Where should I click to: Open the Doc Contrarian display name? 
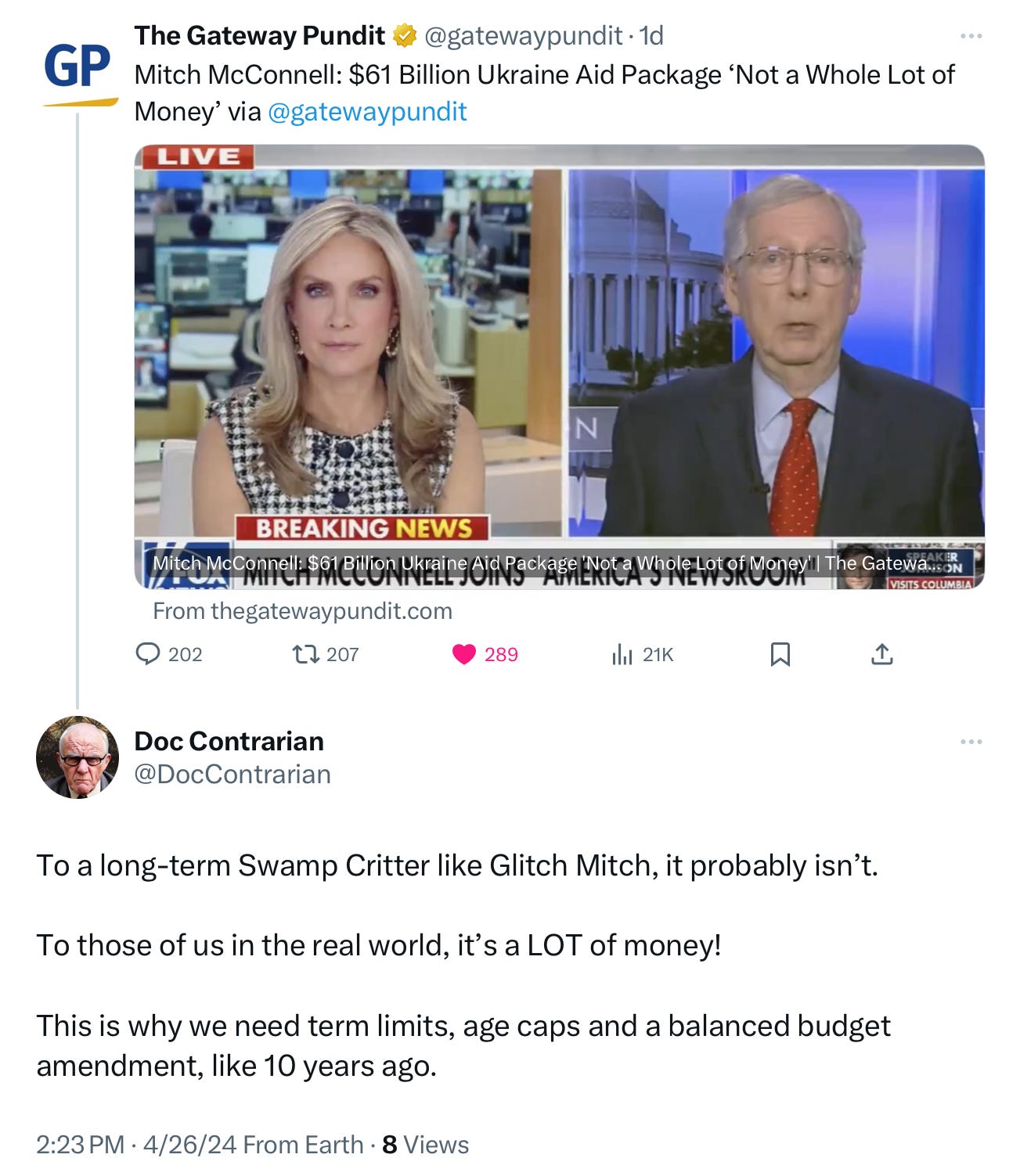tap(229, 740)
